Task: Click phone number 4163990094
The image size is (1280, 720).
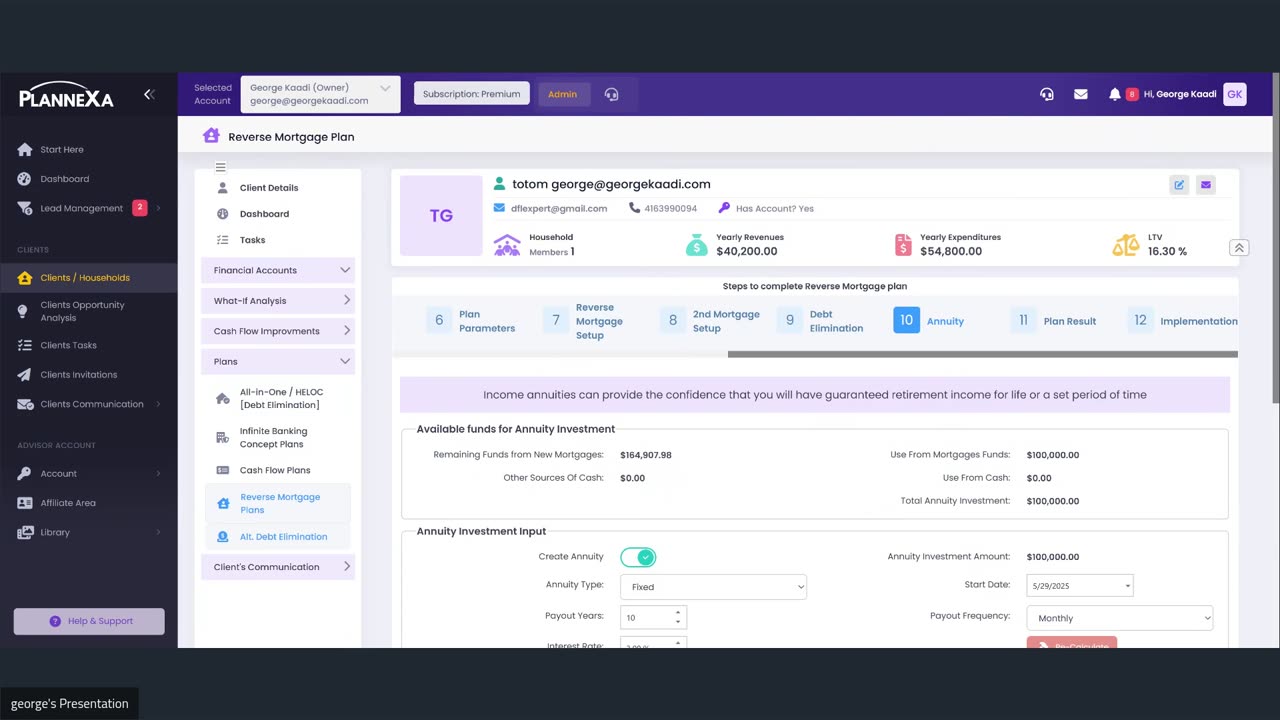Action: [x=671, y=208]
